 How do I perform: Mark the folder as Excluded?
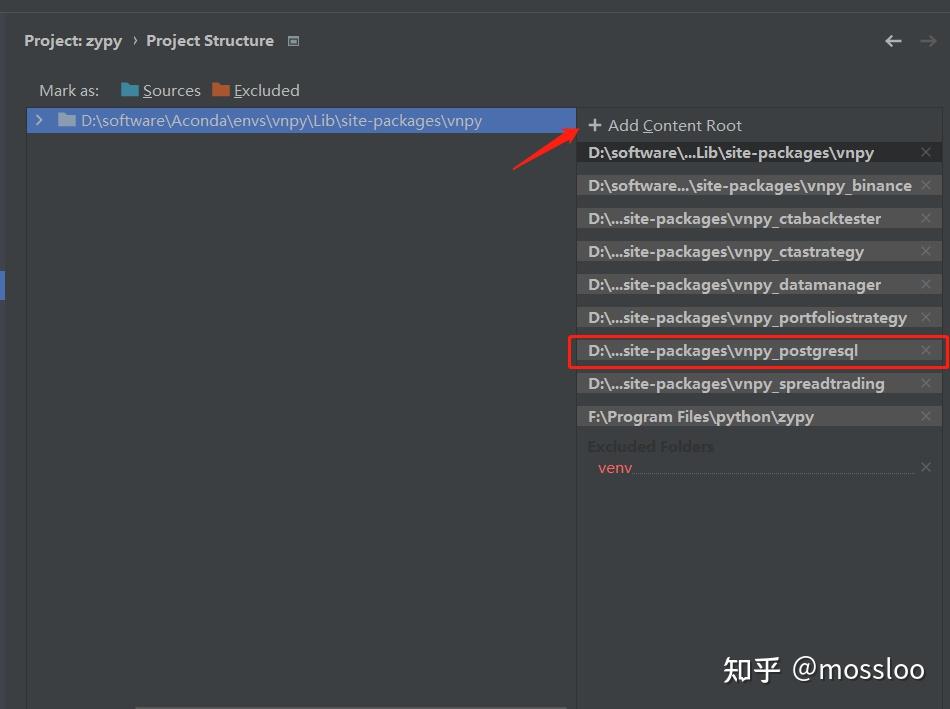point(264,90)
